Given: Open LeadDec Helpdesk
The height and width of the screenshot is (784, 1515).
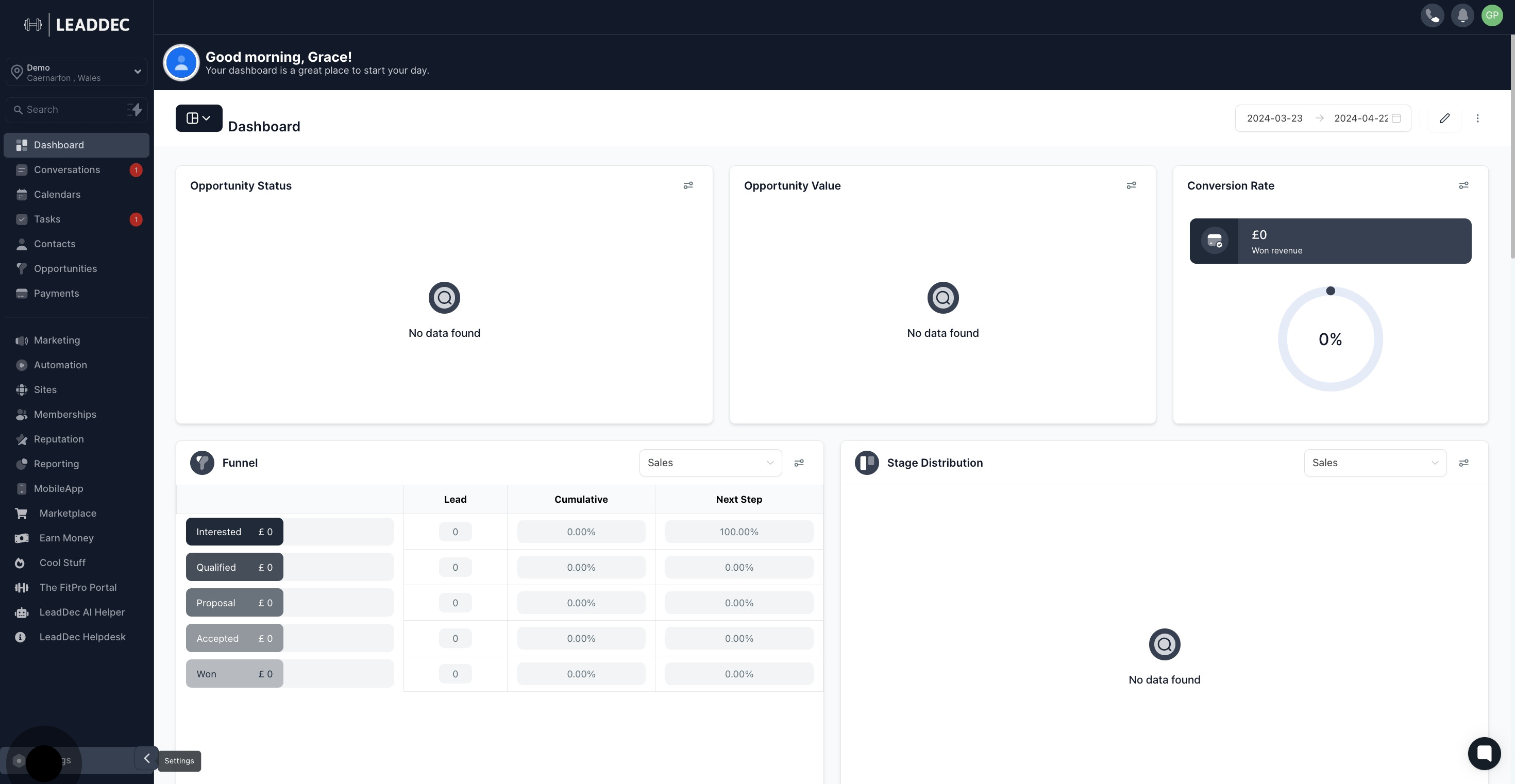Looking at the screenshot, I should [76, 637].
